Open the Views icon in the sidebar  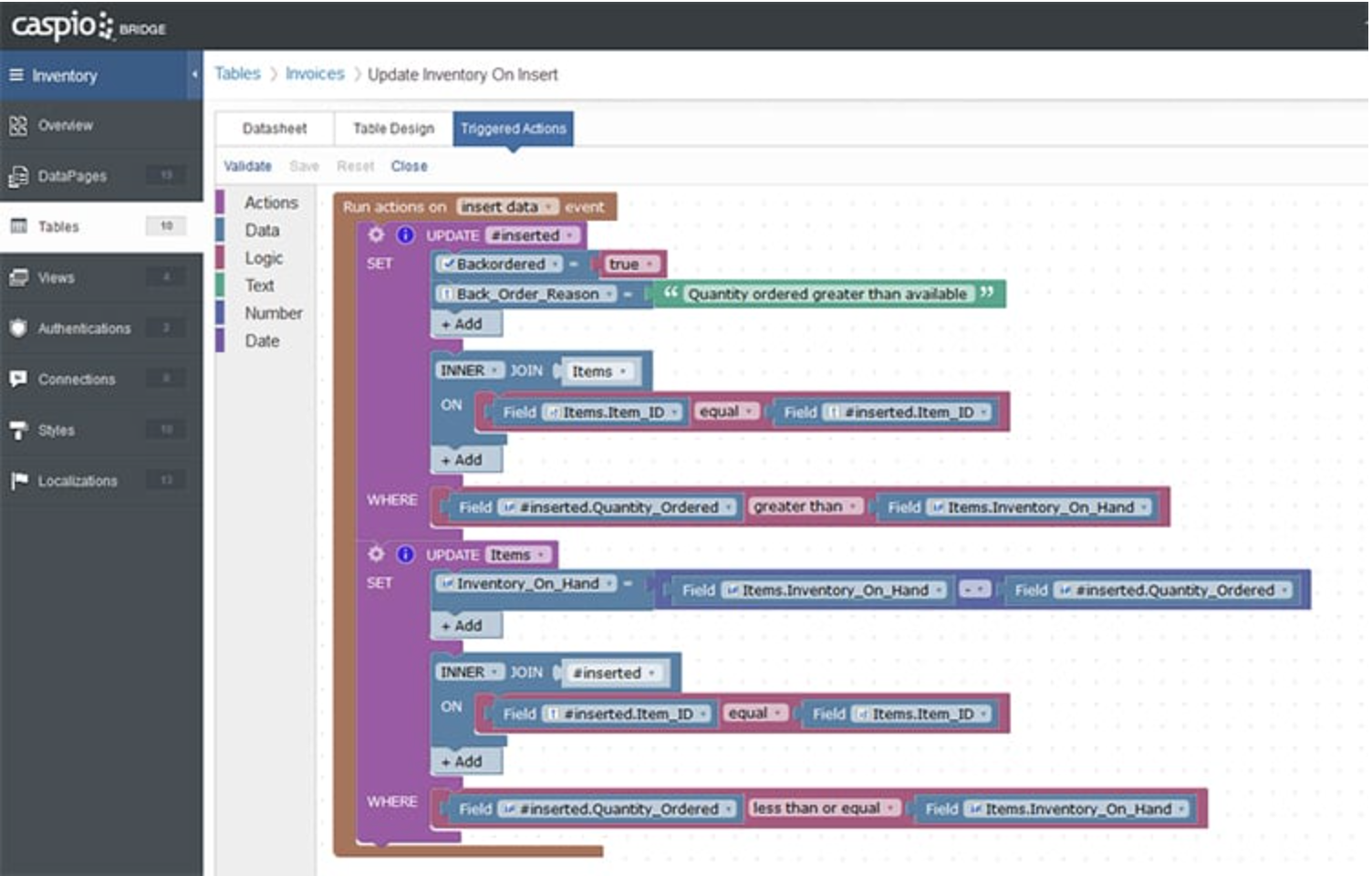point(18,277)
